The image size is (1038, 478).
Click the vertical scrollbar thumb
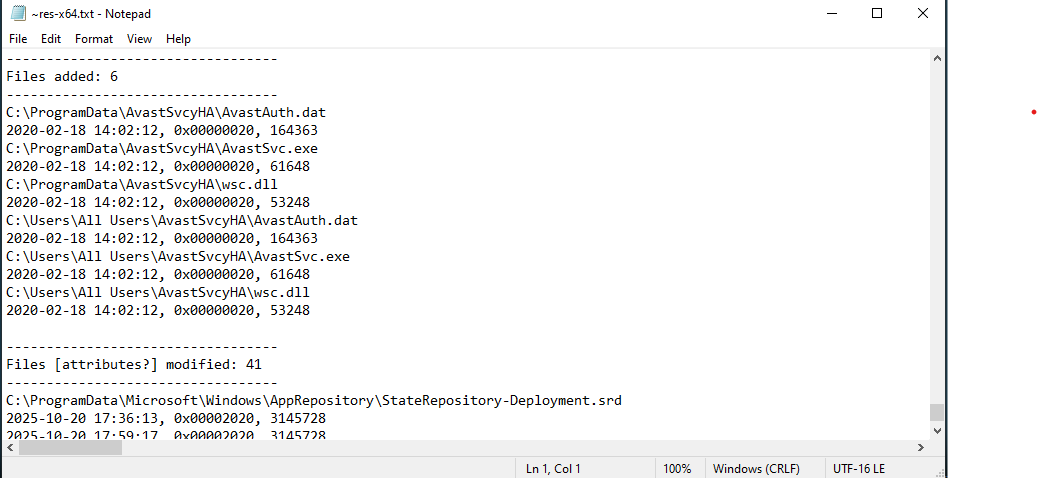click(937, 412)
